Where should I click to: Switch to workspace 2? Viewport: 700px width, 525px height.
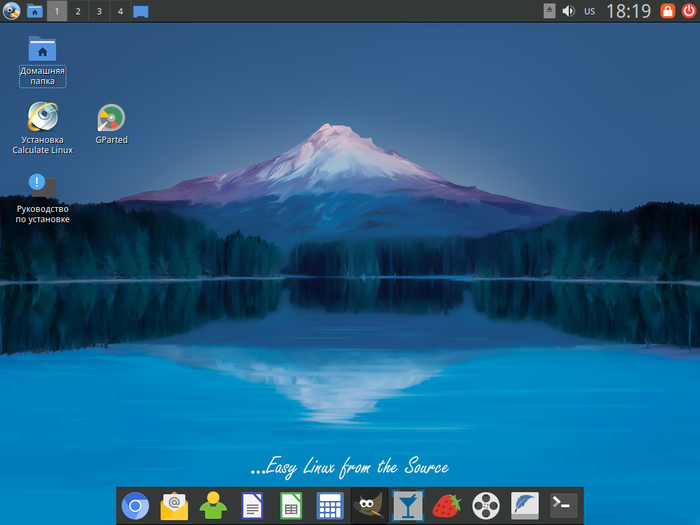(78, 11)
